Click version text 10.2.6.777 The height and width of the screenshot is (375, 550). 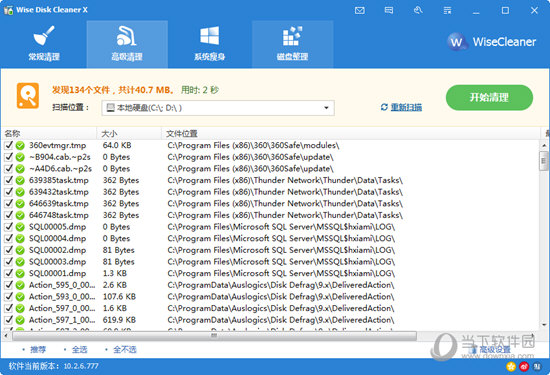click(81, 366)
